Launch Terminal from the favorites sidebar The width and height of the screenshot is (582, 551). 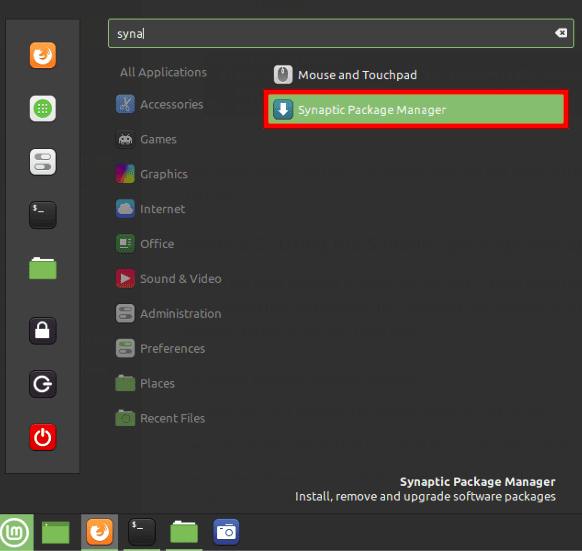coord(43,215)
